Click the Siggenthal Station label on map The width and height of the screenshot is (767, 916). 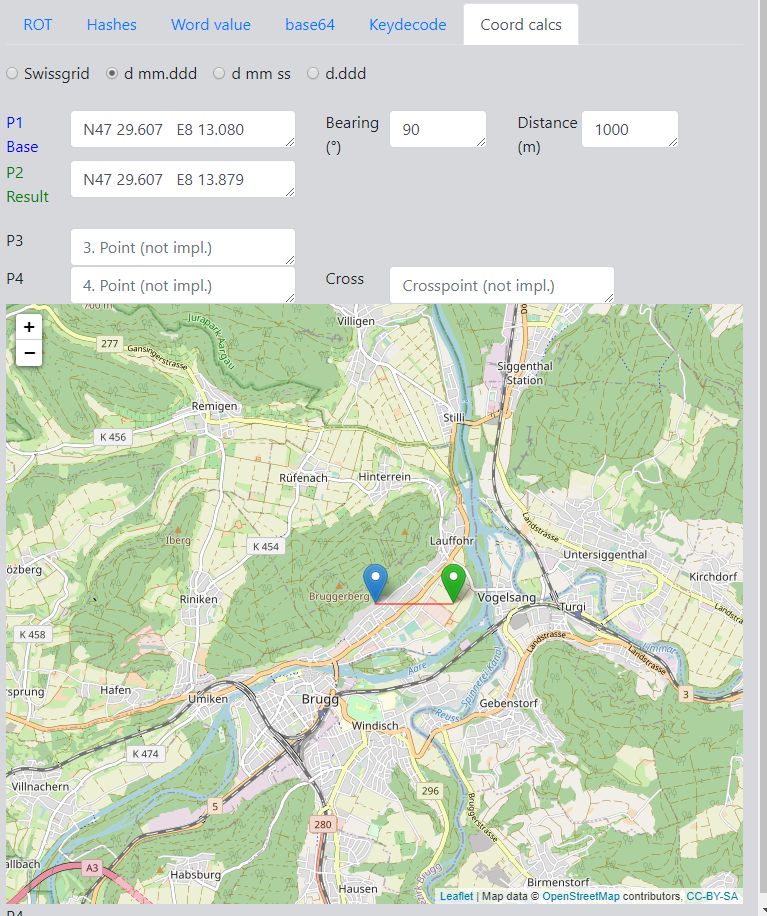(525, 373)
